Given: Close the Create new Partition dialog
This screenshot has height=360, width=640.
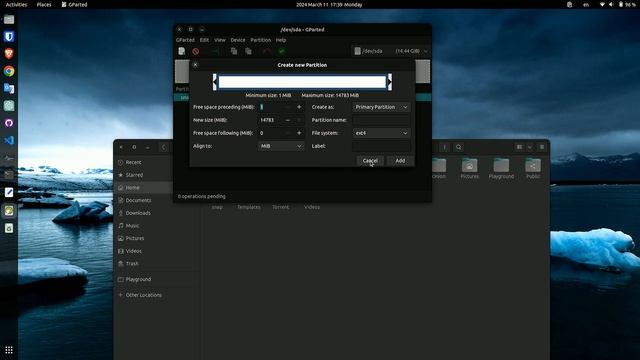Looking at the screenshot, I should 195,64.
